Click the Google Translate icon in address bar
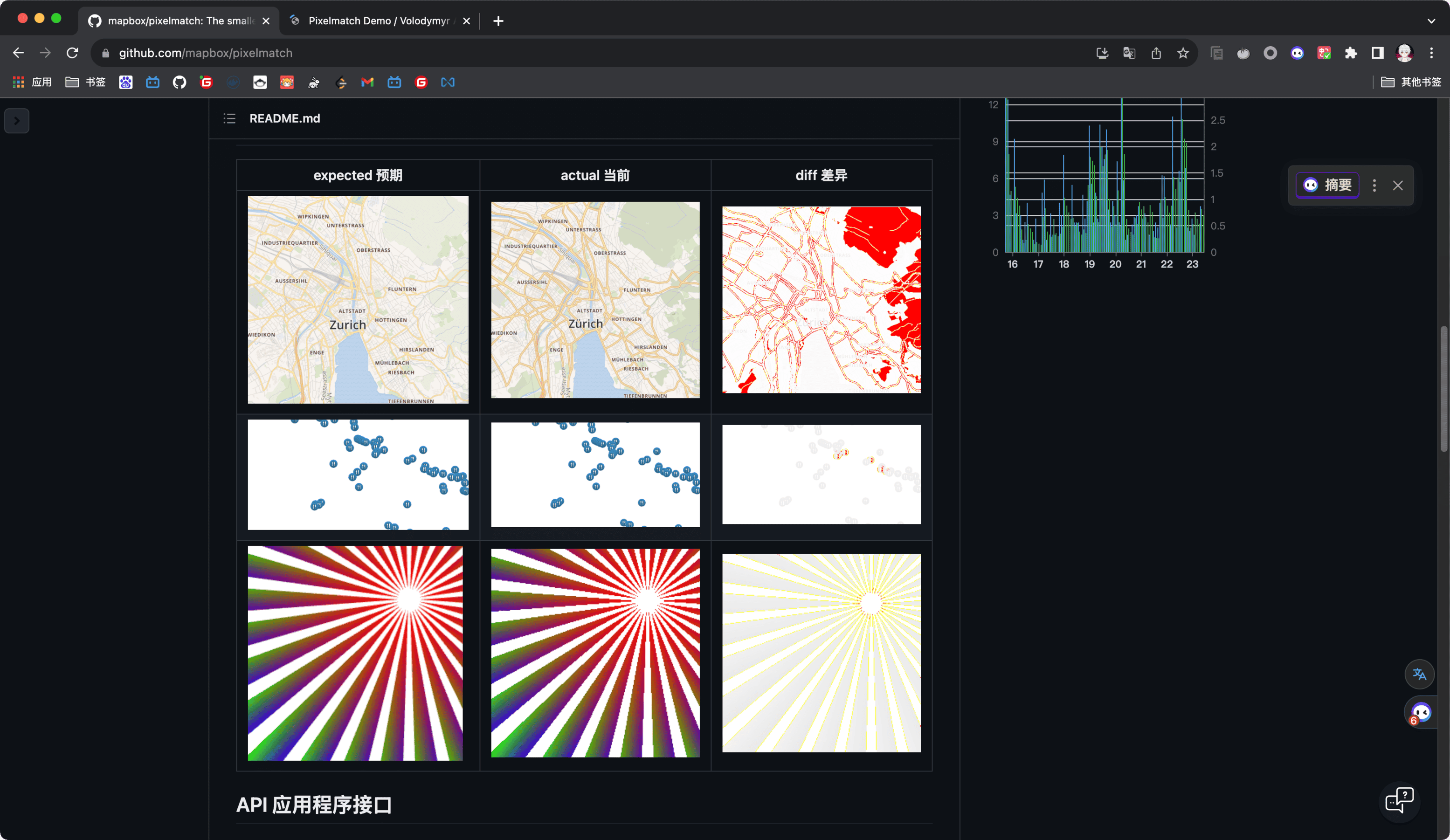The image size is (1450, 840). (x=1129, y=53)
